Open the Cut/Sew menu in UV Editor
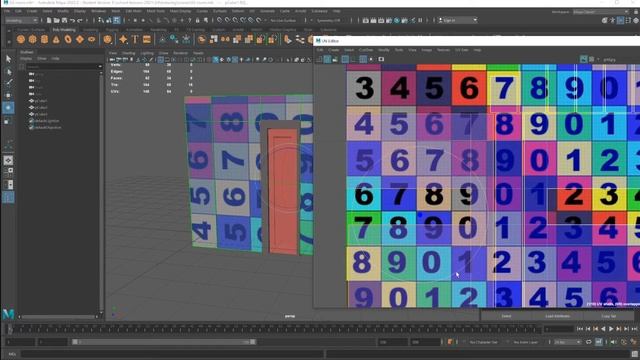 tap(366, 50)
